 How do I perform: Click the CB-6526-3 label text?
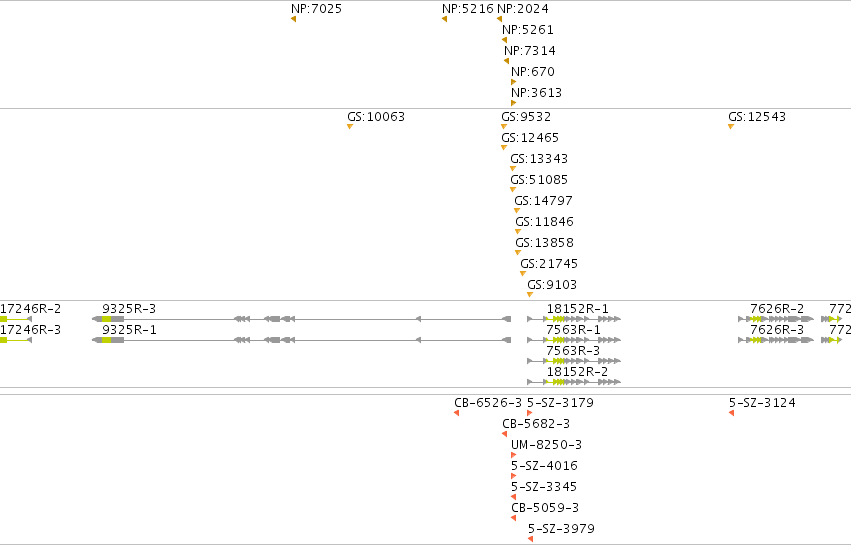[488, 403]
